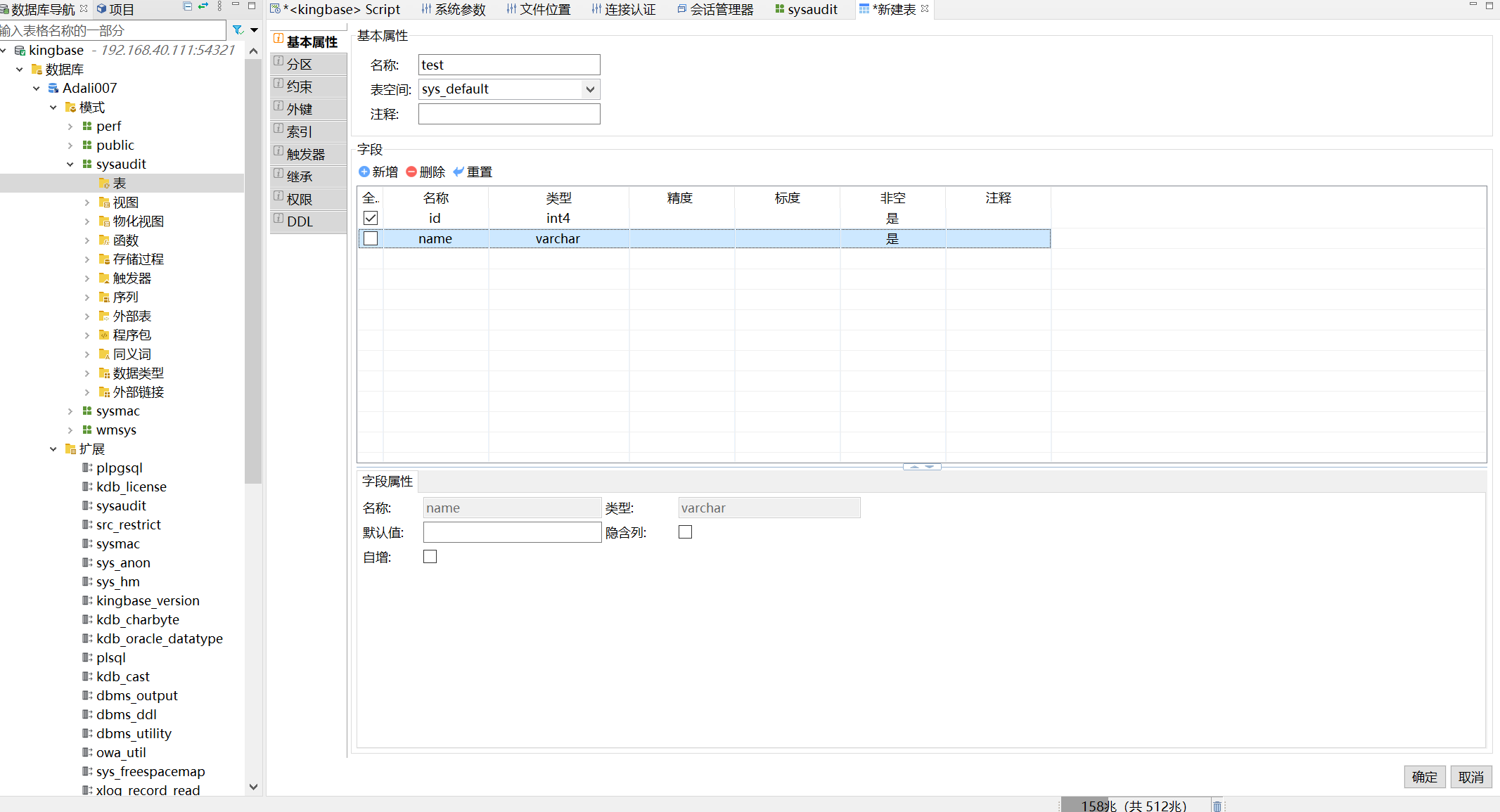Open the view menu (three dots) in navigator
This screenshot has height=812, width=1500.
click(x=218, y=6)
